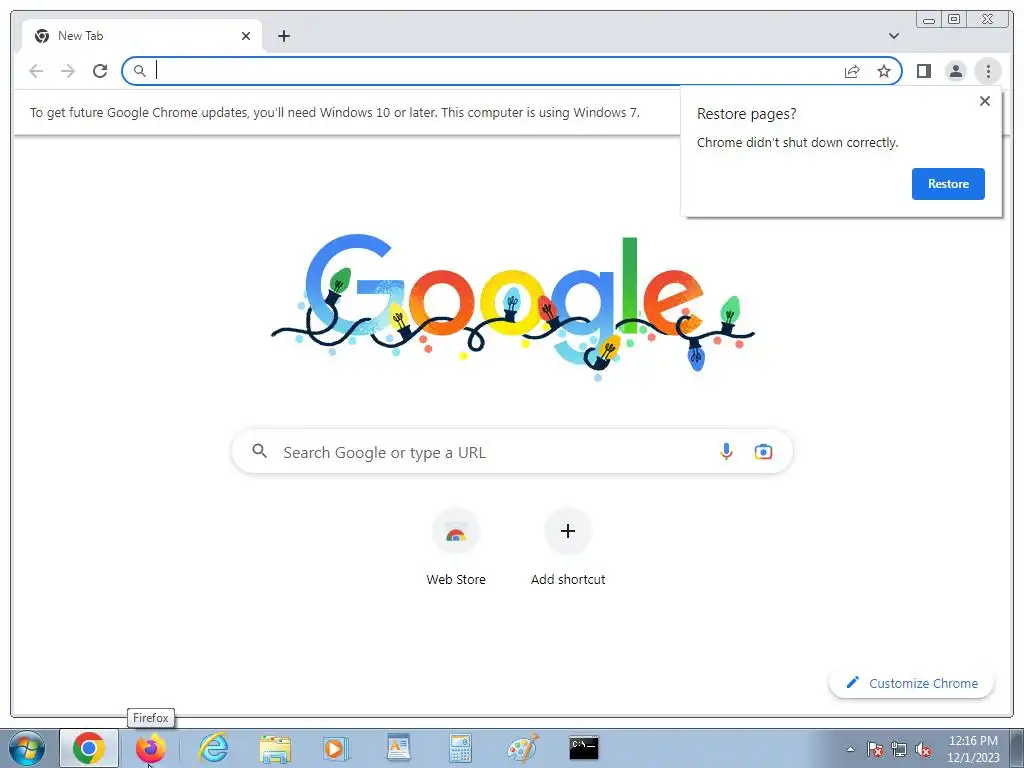Click the Restore button
The height and width of the screenshot is (768, 1024).
coord(948,184)
